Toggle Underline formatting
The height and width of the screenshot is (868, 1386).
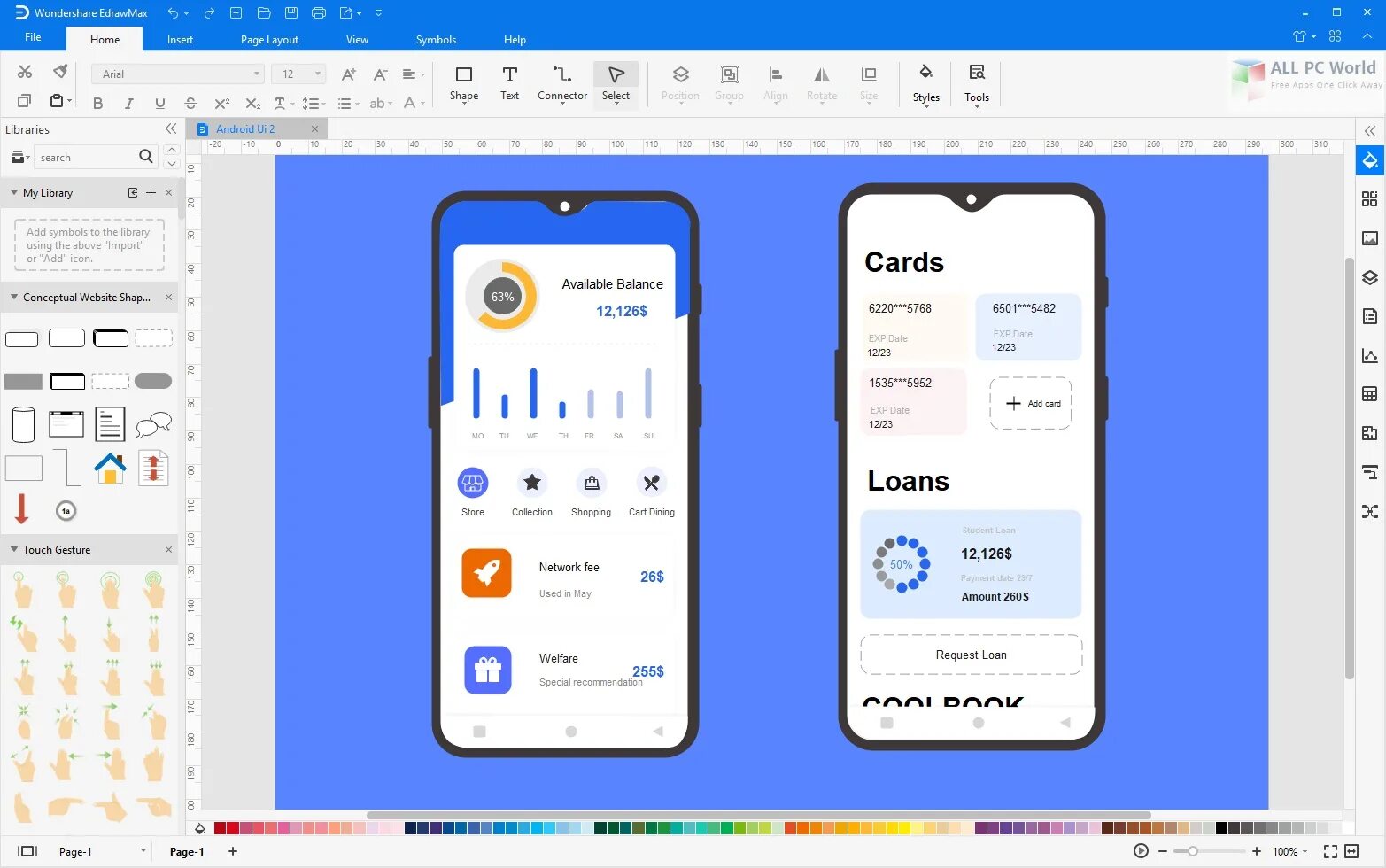[160, 104]
